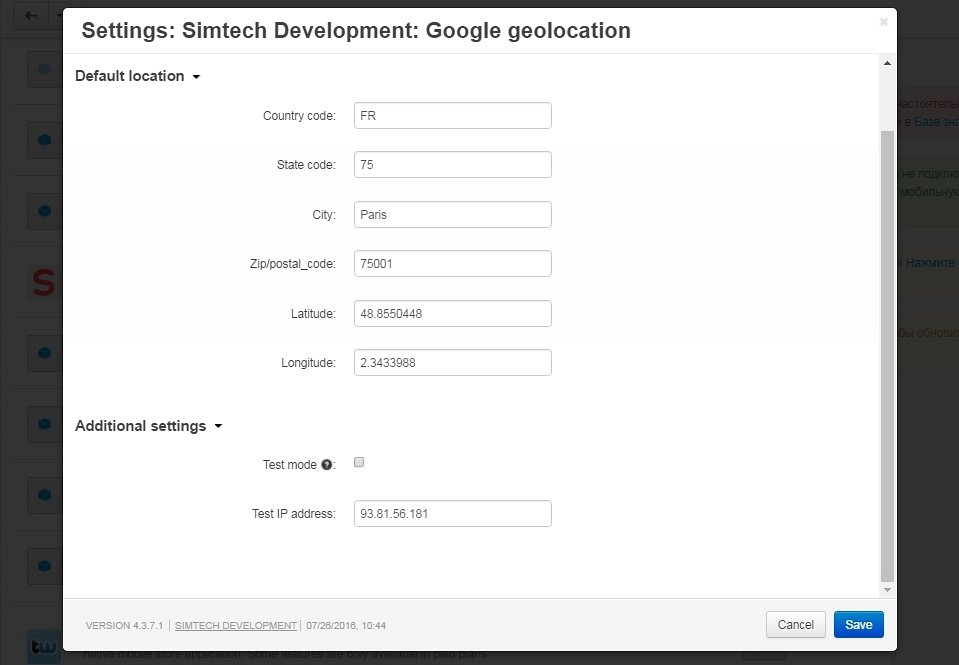
Task: Click the Test mode help question-mark icon
Action: [327, 465]
